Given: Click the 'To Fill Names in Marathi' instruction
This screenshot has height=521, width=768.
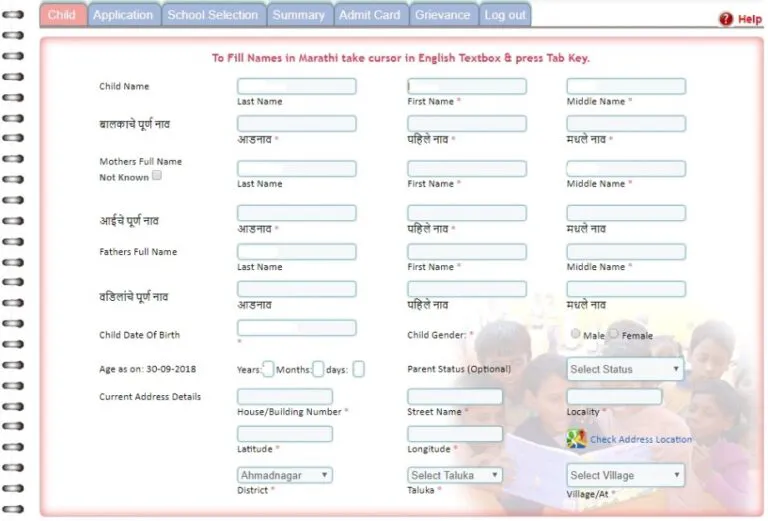Looking at the screenshot, I should pos(401,58).
